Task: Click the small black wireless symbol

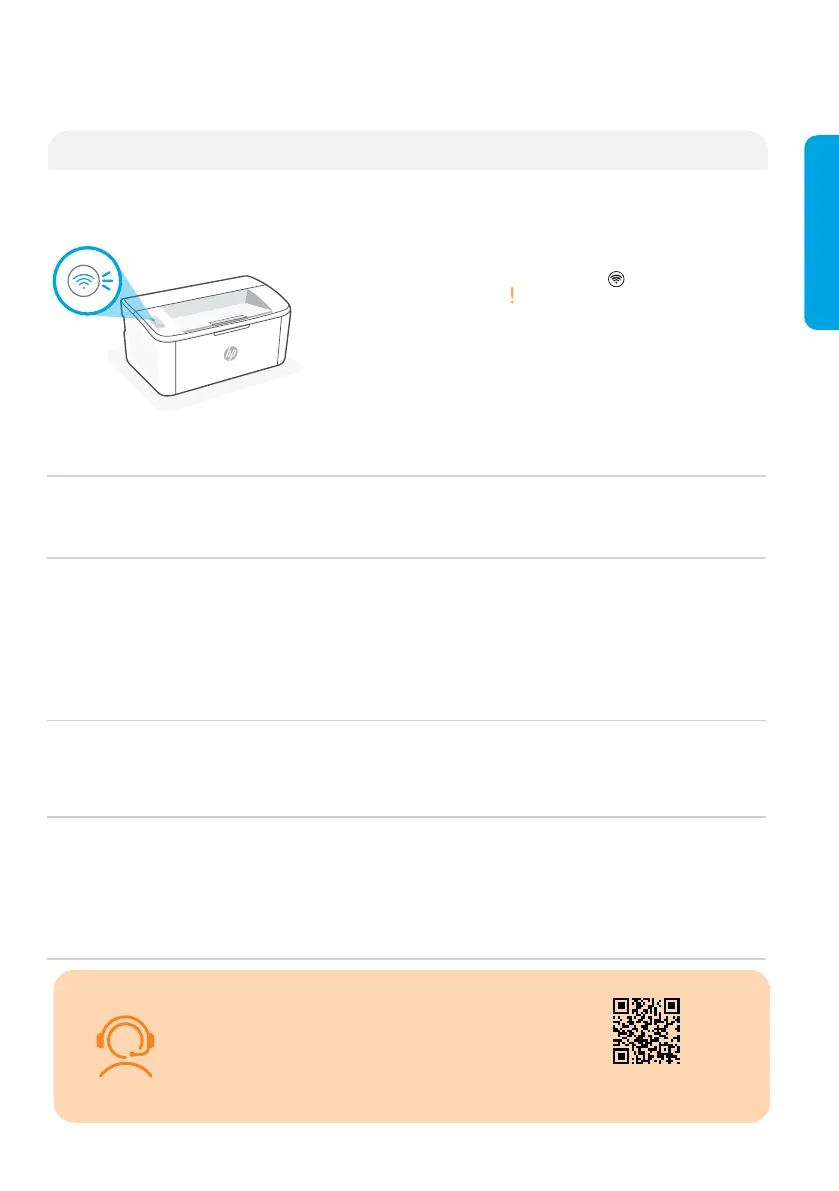Action: coord(616,279)
